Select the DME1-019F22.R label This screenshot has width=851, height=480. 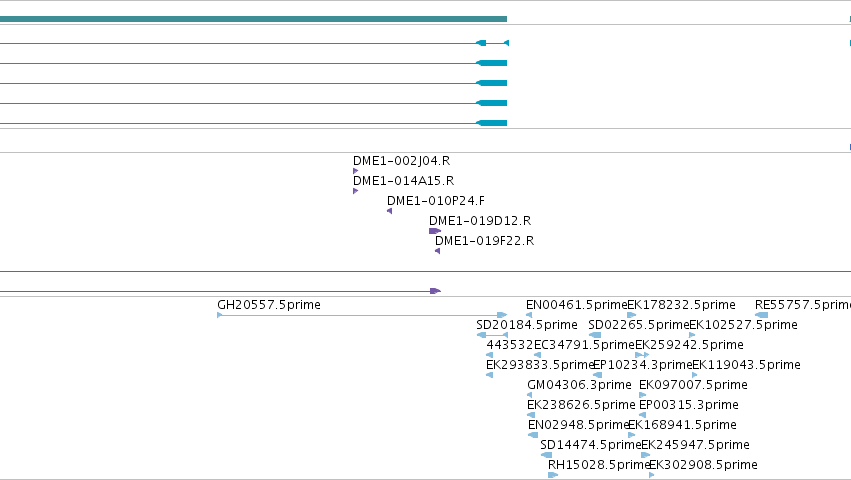click(x=485, y=241)
